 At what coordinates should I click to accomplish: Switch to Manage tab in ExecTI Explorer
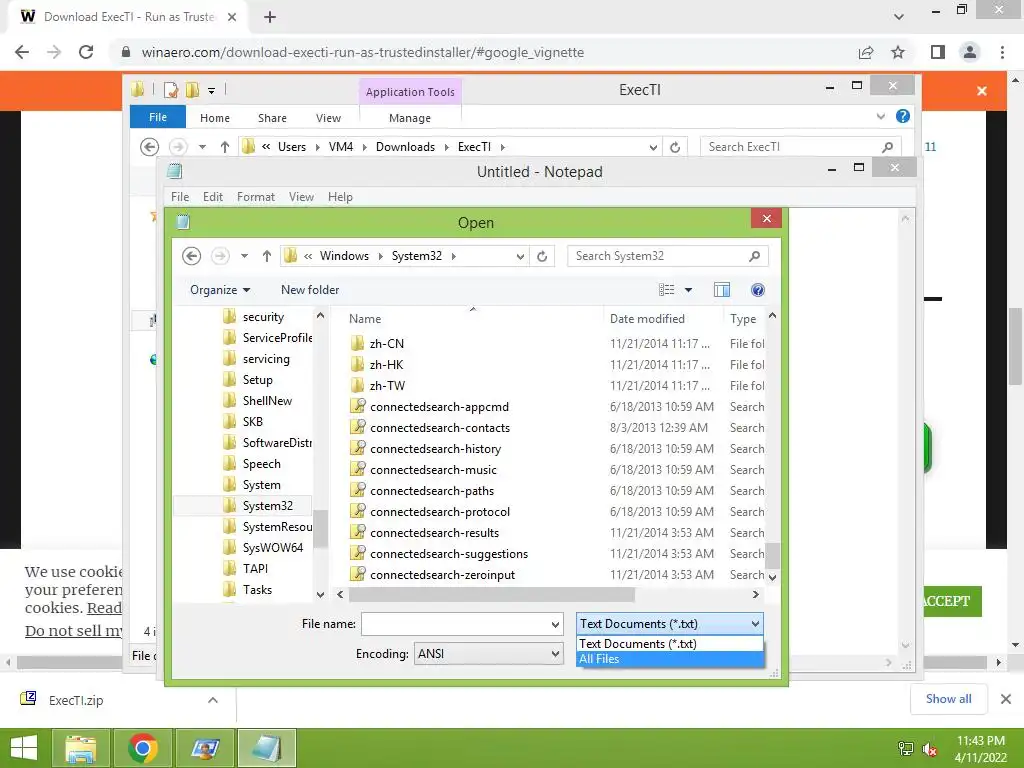click(409, 118)
